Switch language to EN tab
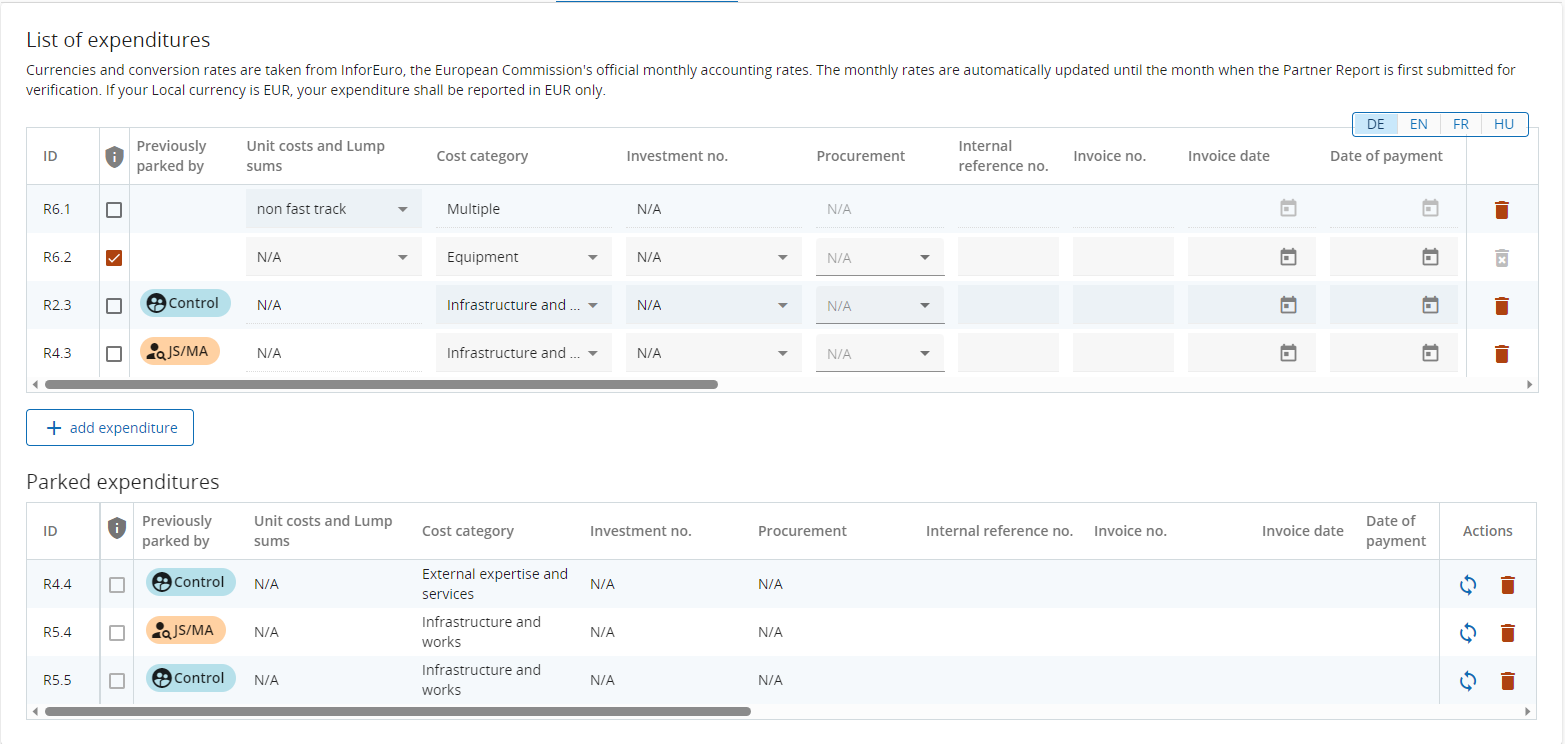 (x=1418, y=124)
